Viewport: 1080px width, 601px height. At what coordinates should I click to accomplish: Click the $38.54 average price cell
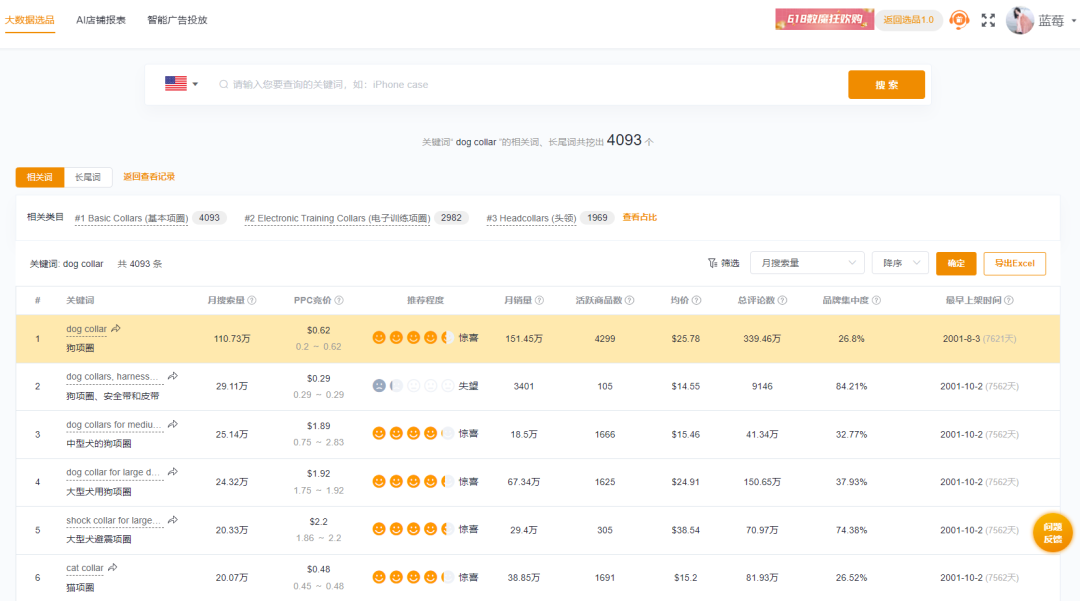tap(685, 530)
